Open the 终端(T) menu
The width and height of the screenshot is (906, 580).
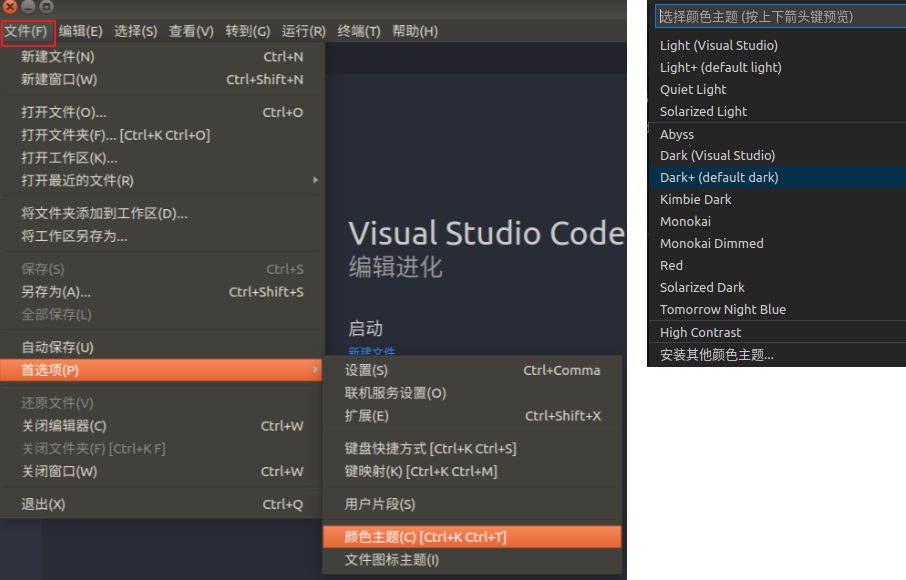[x=359, y=31]
